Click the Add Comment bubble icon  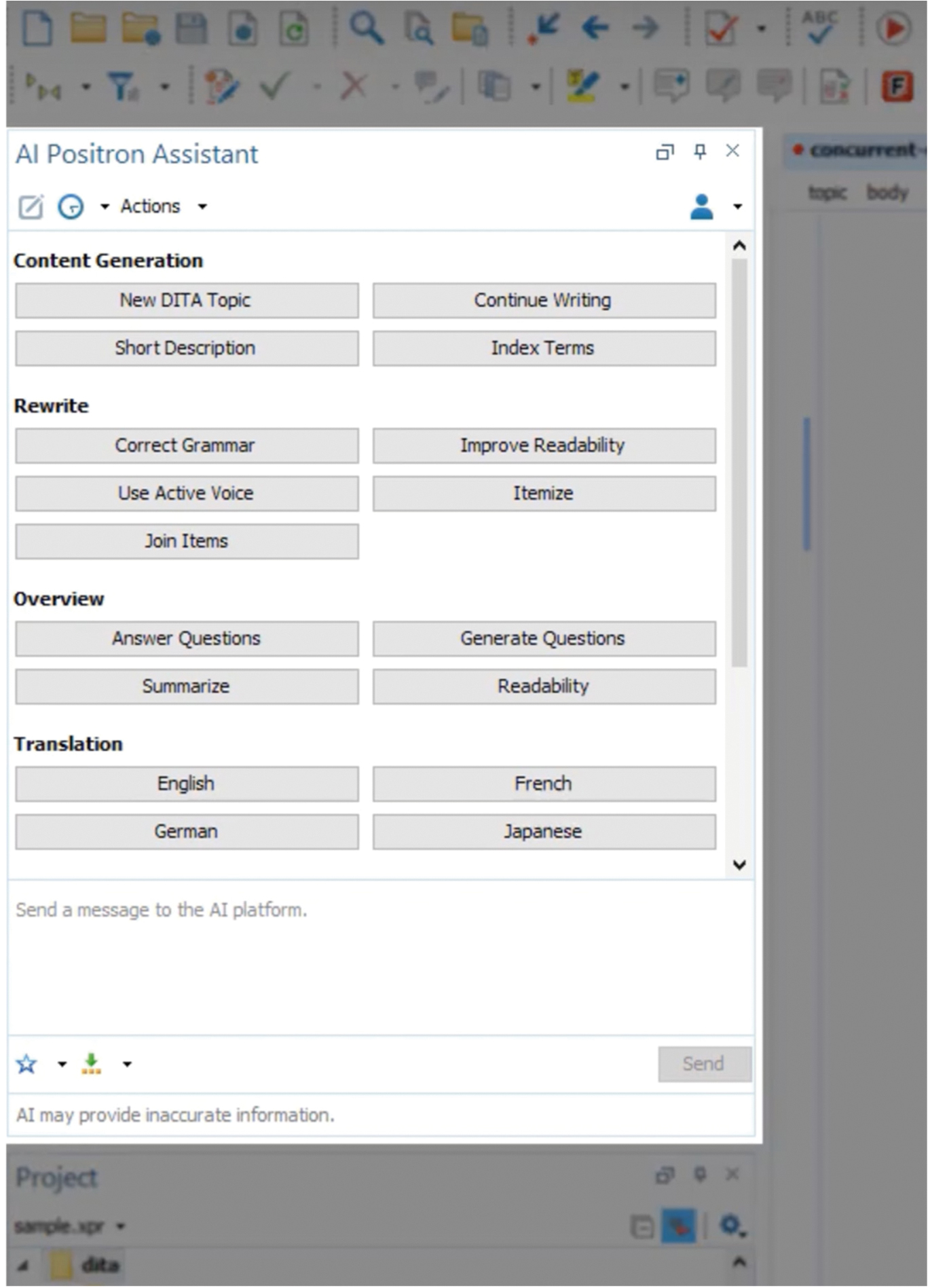[x=671, y=87]
